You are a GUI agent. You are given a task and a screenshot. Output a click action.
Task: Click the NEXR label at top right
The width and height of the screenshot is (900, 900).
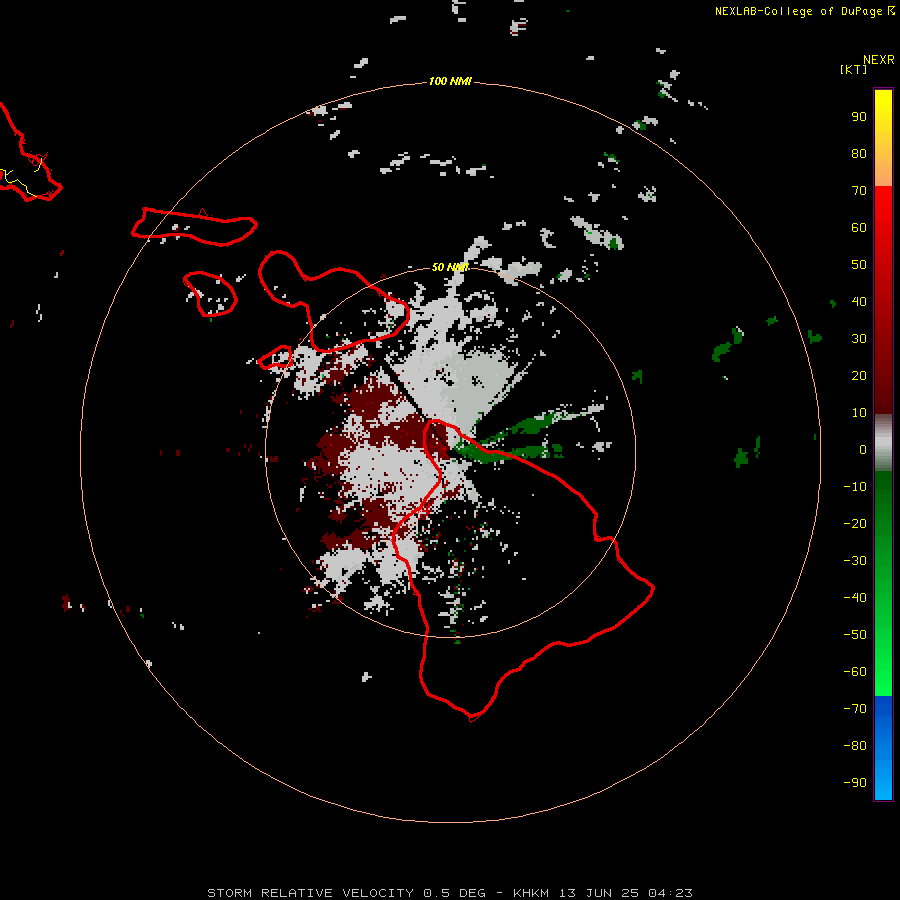pyautogui.click(x=879, y=60)
